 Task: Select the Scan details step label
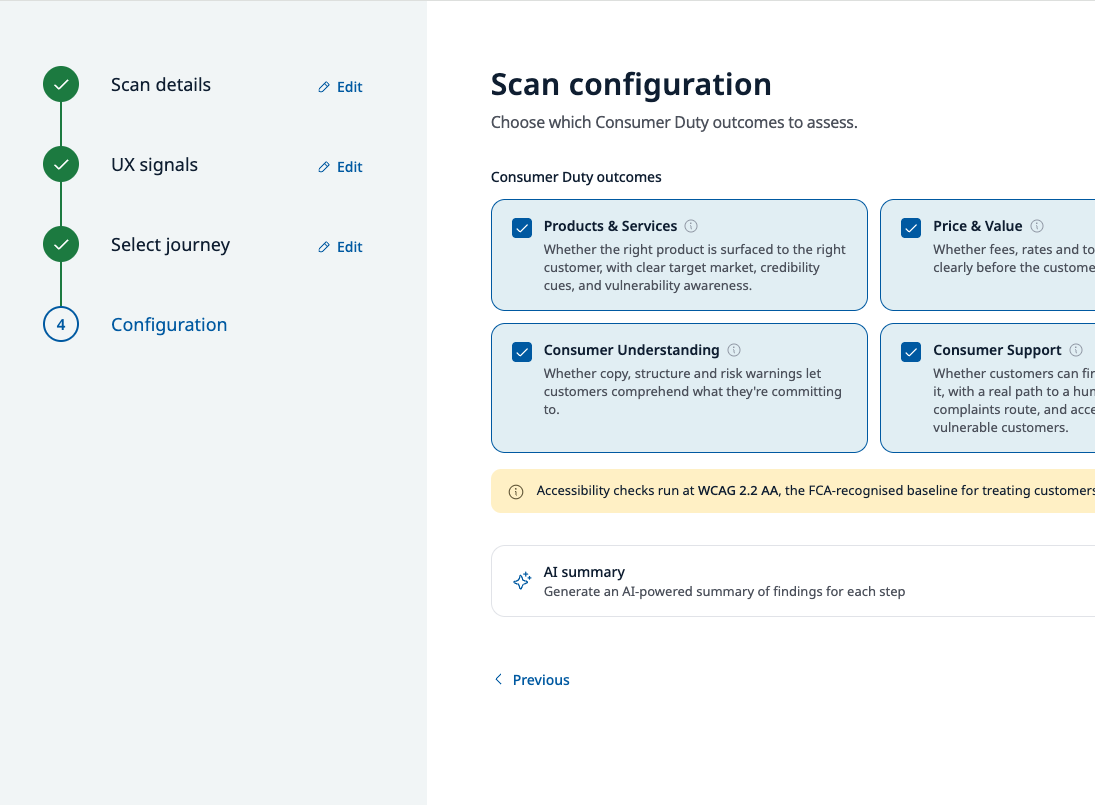click(161, 85)
